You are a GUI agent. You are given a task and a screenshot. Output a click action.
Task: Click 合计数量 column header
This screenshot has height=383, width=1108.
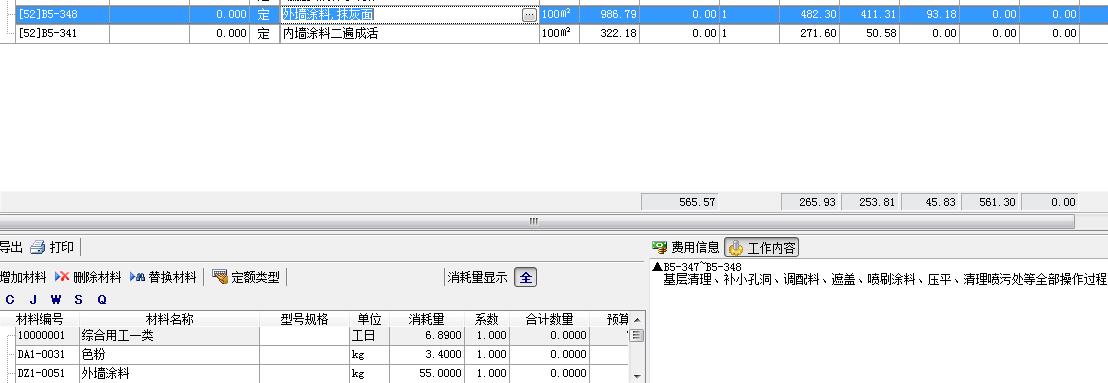click(x=549, y=319)
